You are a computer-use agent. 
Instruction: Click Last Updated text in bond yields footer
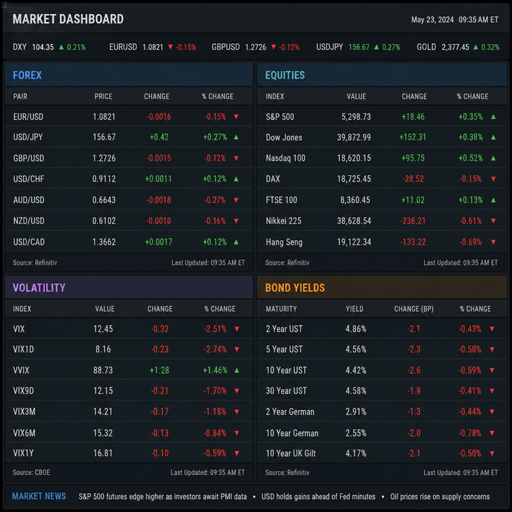point(461,472)
